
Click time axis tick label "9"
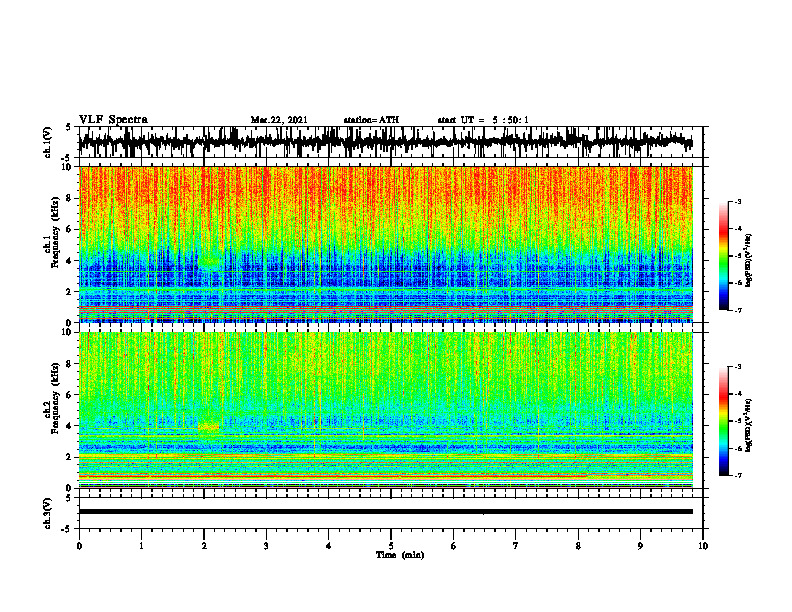pyautogui.click(x=640, y=546)
